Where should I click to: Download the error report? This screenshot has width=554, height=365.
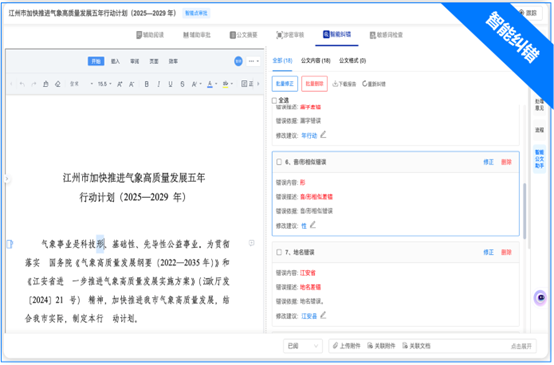pyautogui.click(x=344, y=84)
